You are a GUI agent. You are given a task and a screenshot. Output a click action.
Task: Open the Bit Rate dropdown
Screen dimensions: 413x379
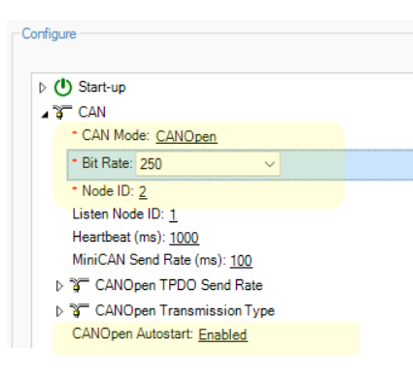pyautogui.click(x=269, y=164)
